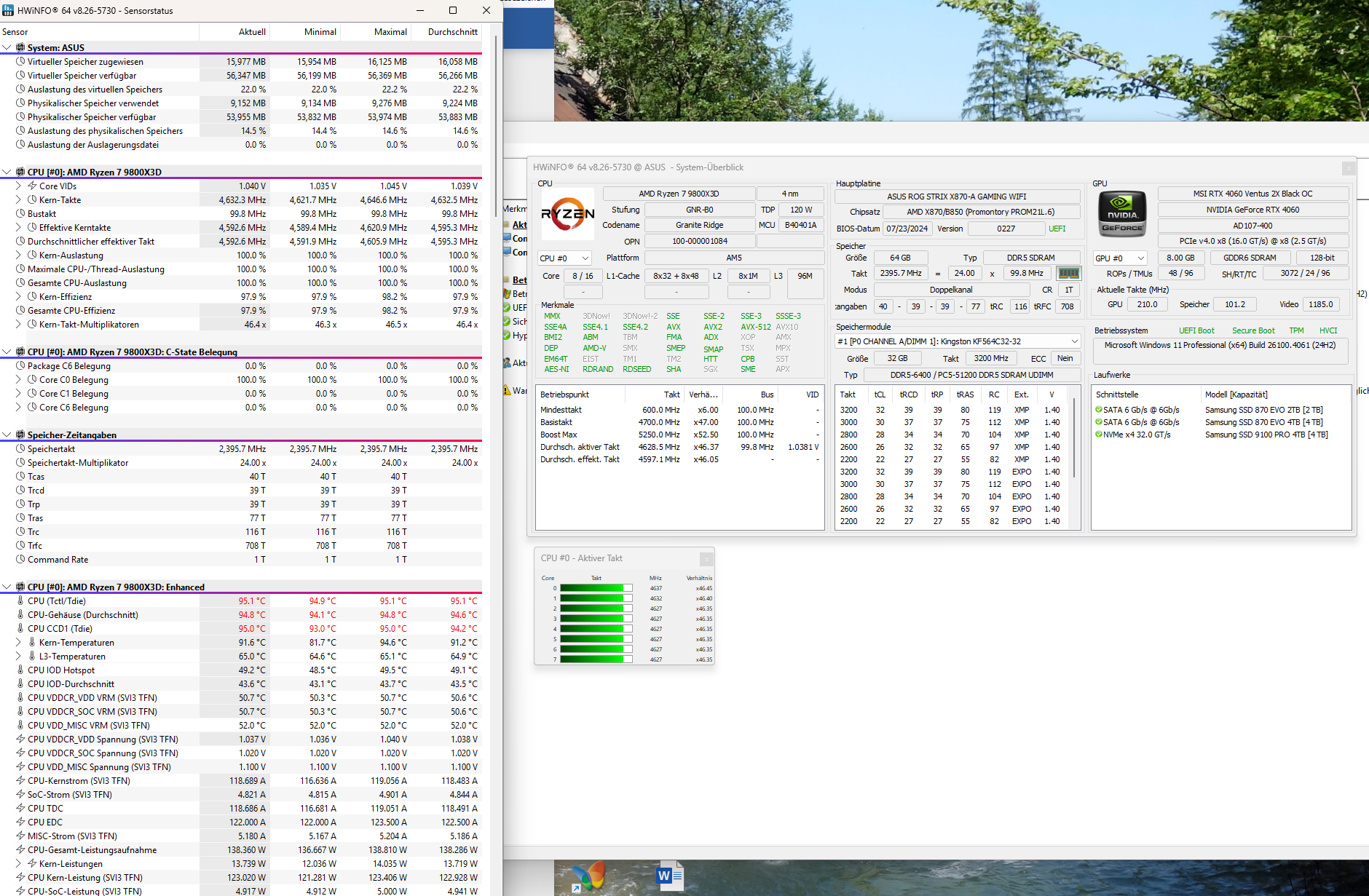Click the Secure Boot label

1253,330
